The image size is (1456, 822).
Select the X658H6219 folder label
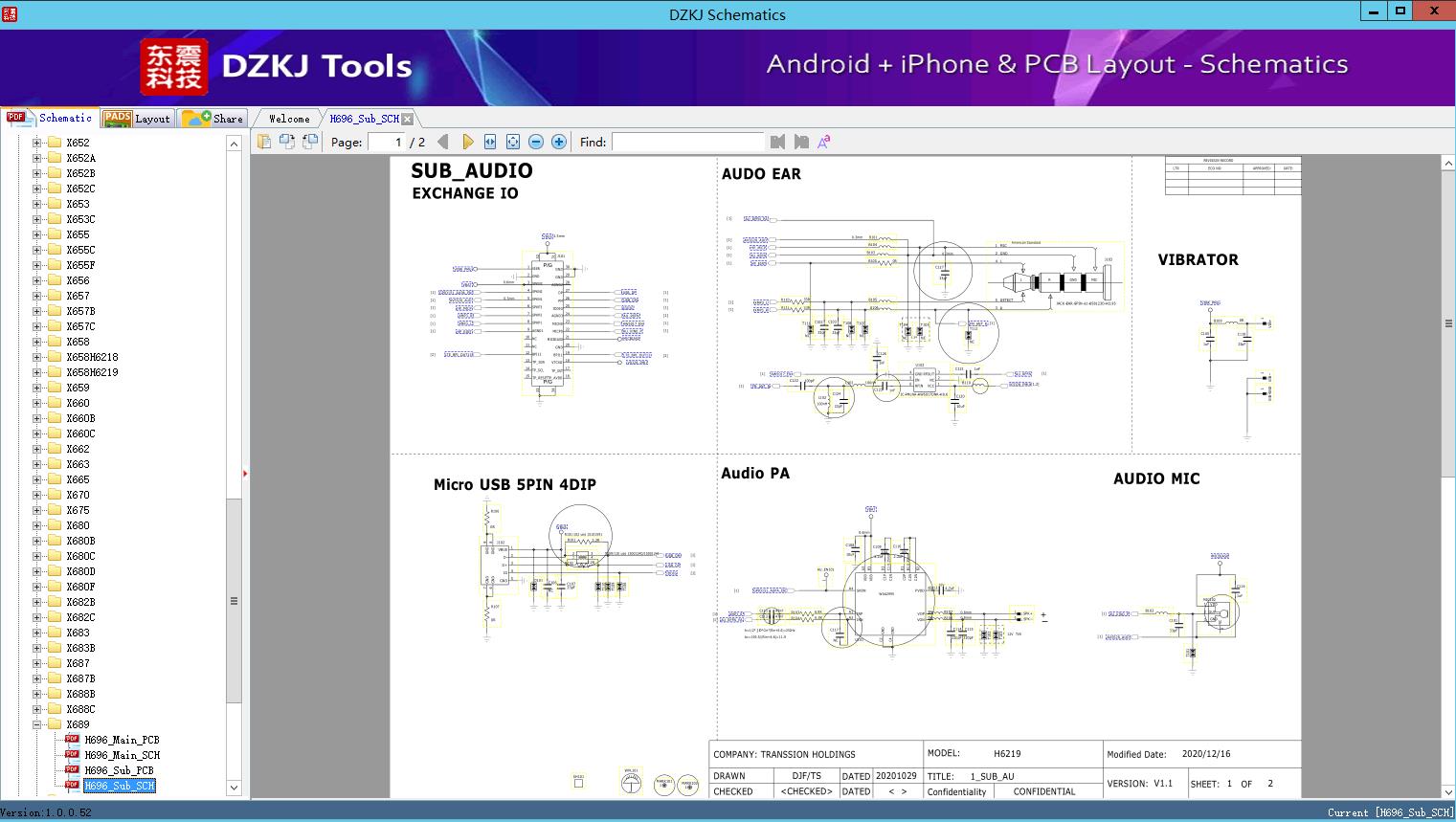(x=92, y=372)
